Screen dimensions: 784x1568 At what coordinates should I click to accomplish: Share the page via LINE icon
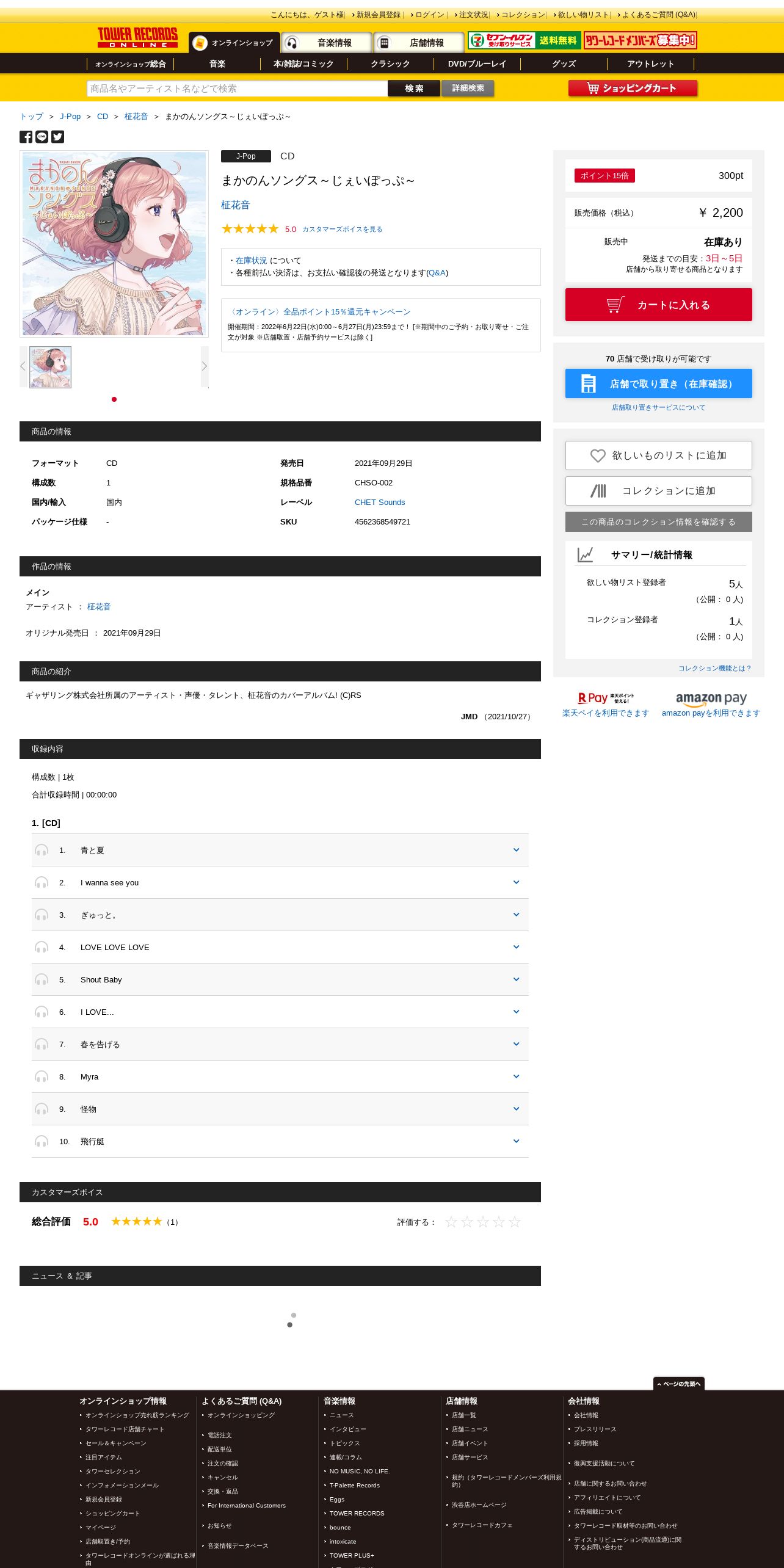42,137
